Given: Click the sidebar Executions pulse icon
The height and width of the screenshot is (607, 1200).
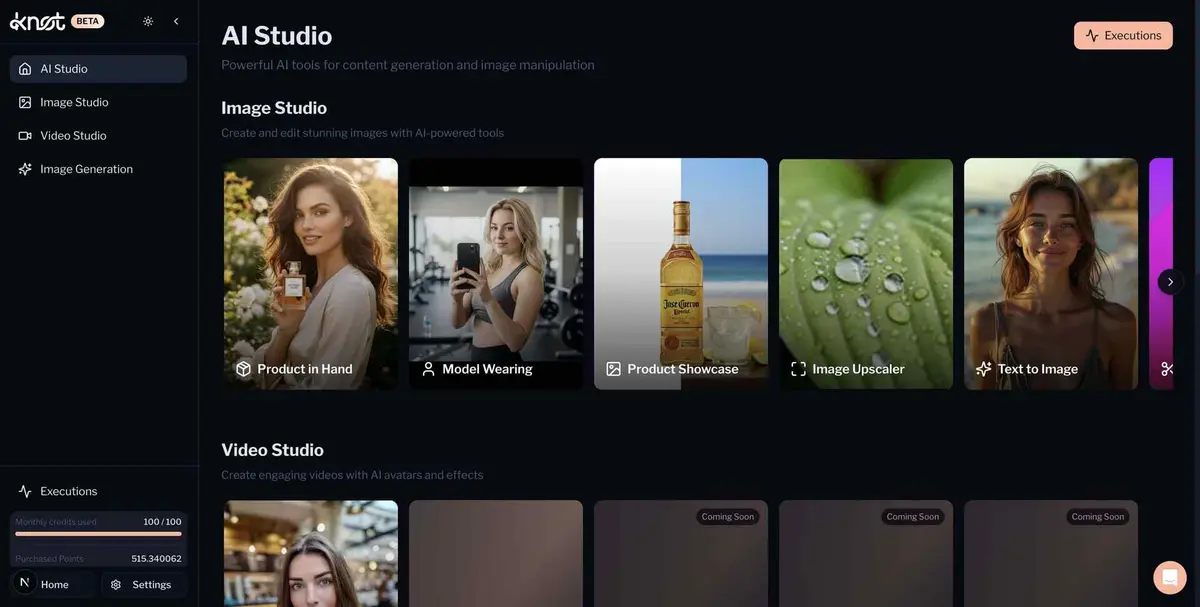Looking at the screenshot, I should click(x=25, y=491).
